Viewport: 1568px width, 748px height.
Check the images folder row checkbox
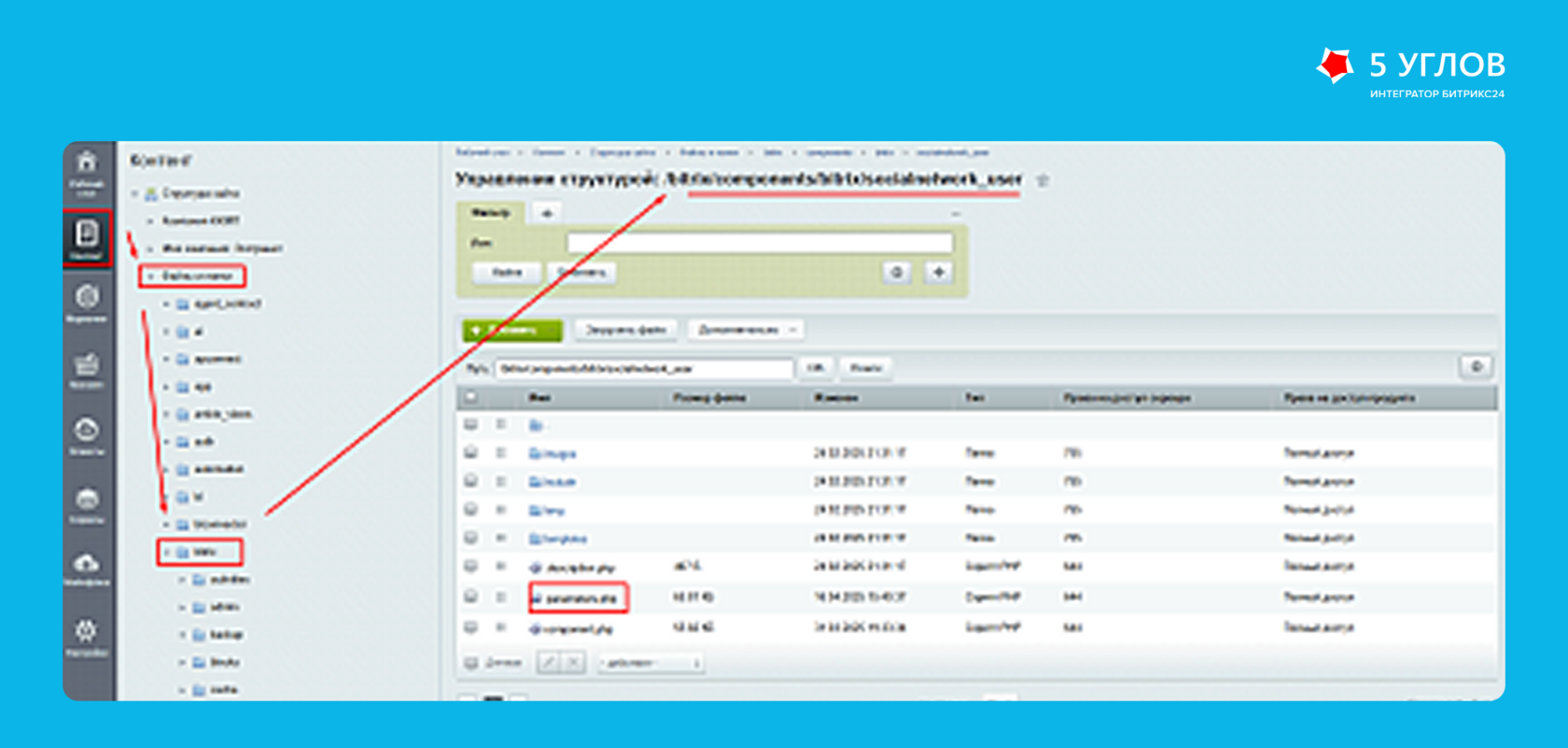[x=471, y=453]
